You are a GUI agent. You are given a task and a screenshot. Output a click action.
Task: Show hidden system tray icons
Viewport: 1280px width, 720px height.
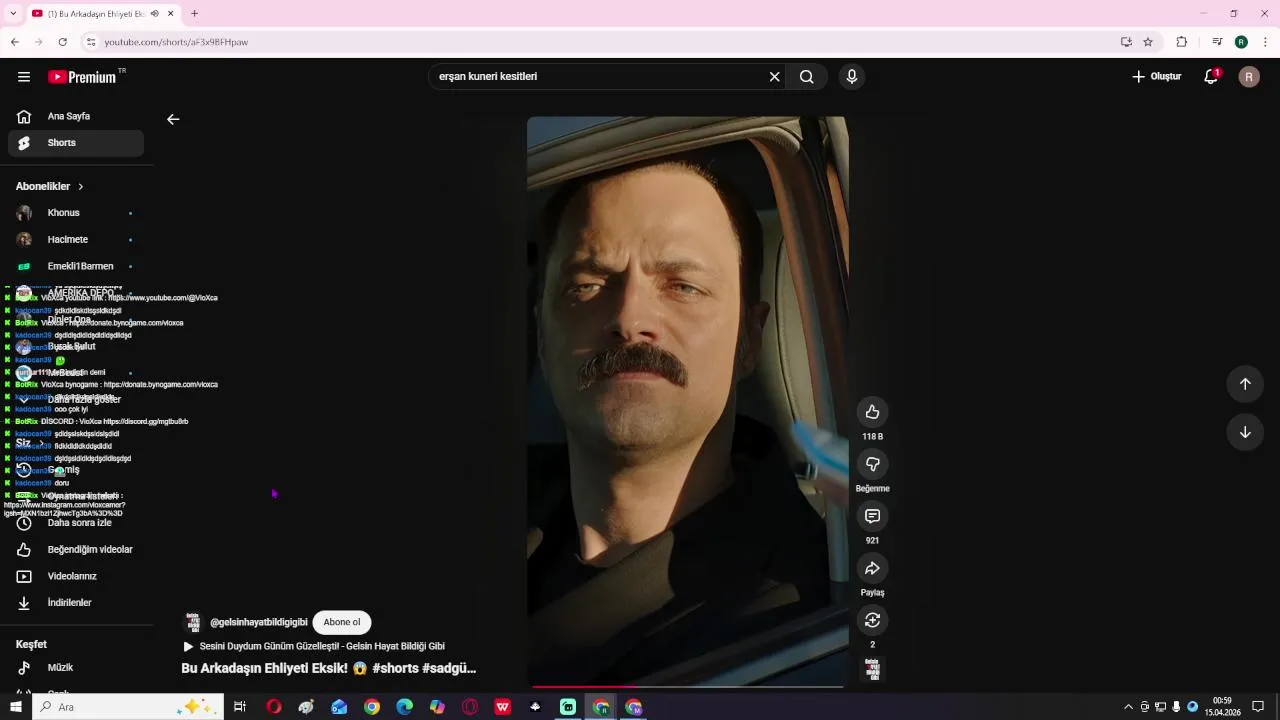click(1129, 707)
